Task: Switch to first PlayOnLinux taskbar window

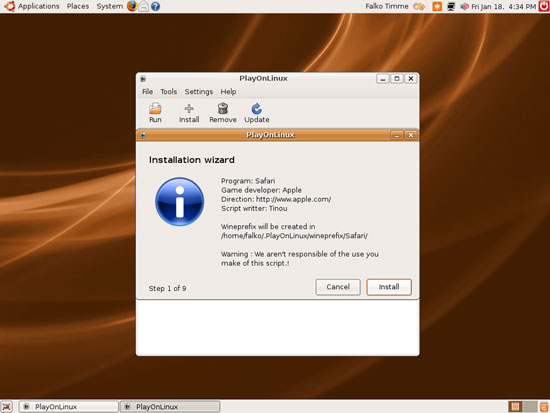Action: (x=69, y=407)
